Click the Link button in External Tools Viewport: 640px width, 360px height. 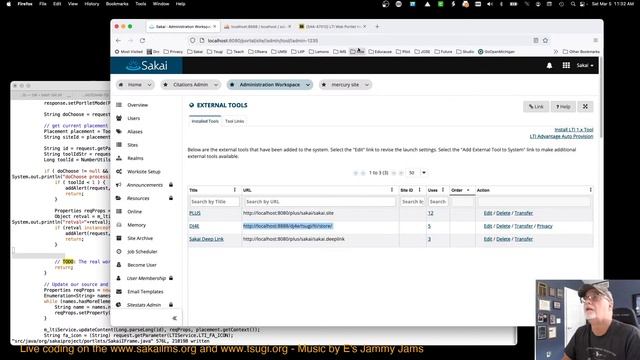[x=536, y=107]
